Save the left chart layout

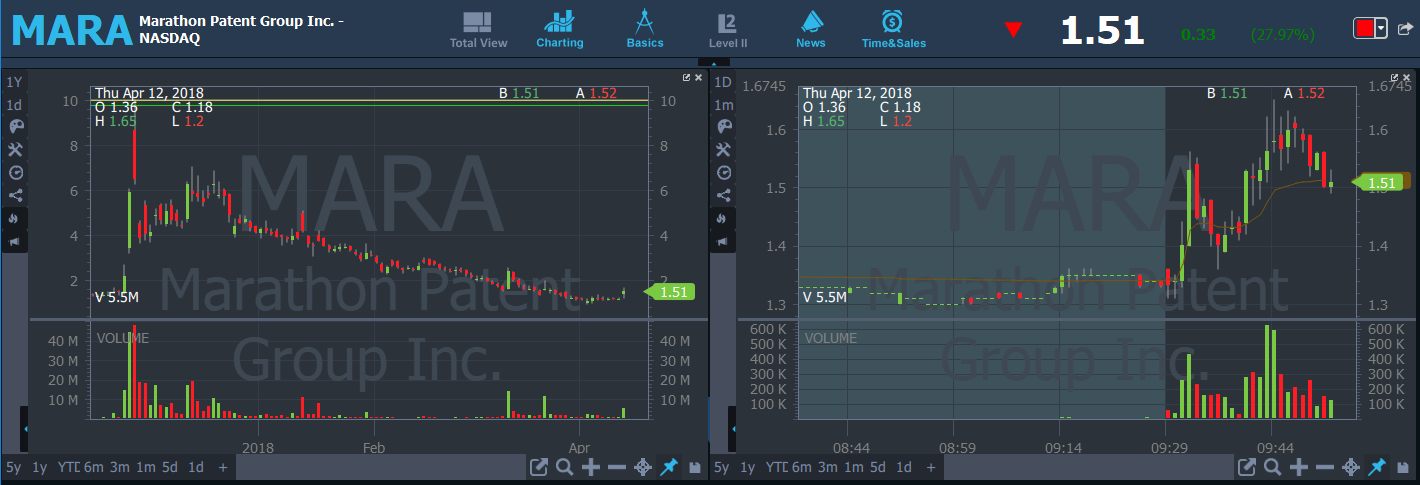(693, 467)
